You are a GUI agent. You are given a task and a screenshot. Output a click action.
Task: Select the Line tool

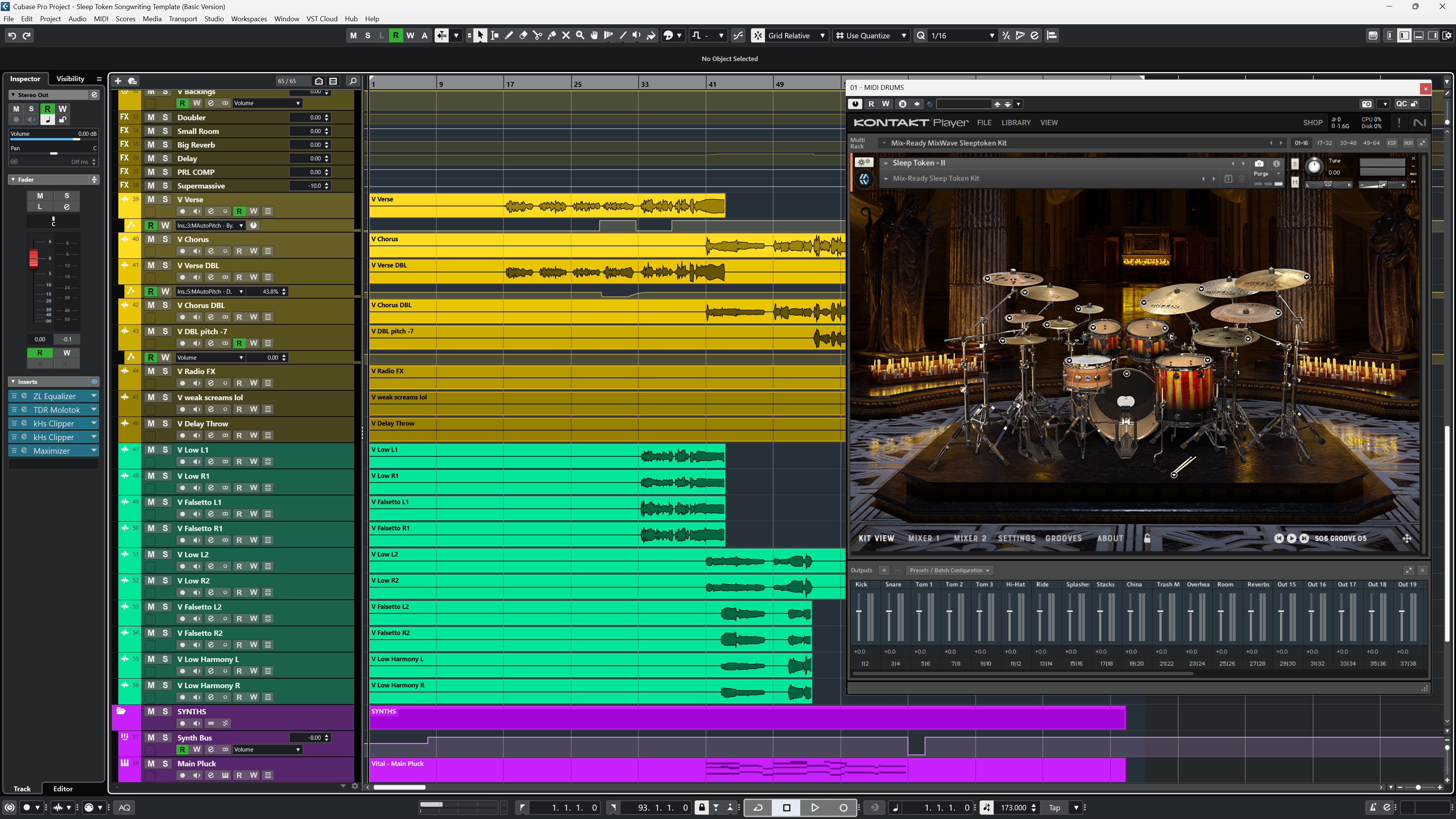coord(623,36)
